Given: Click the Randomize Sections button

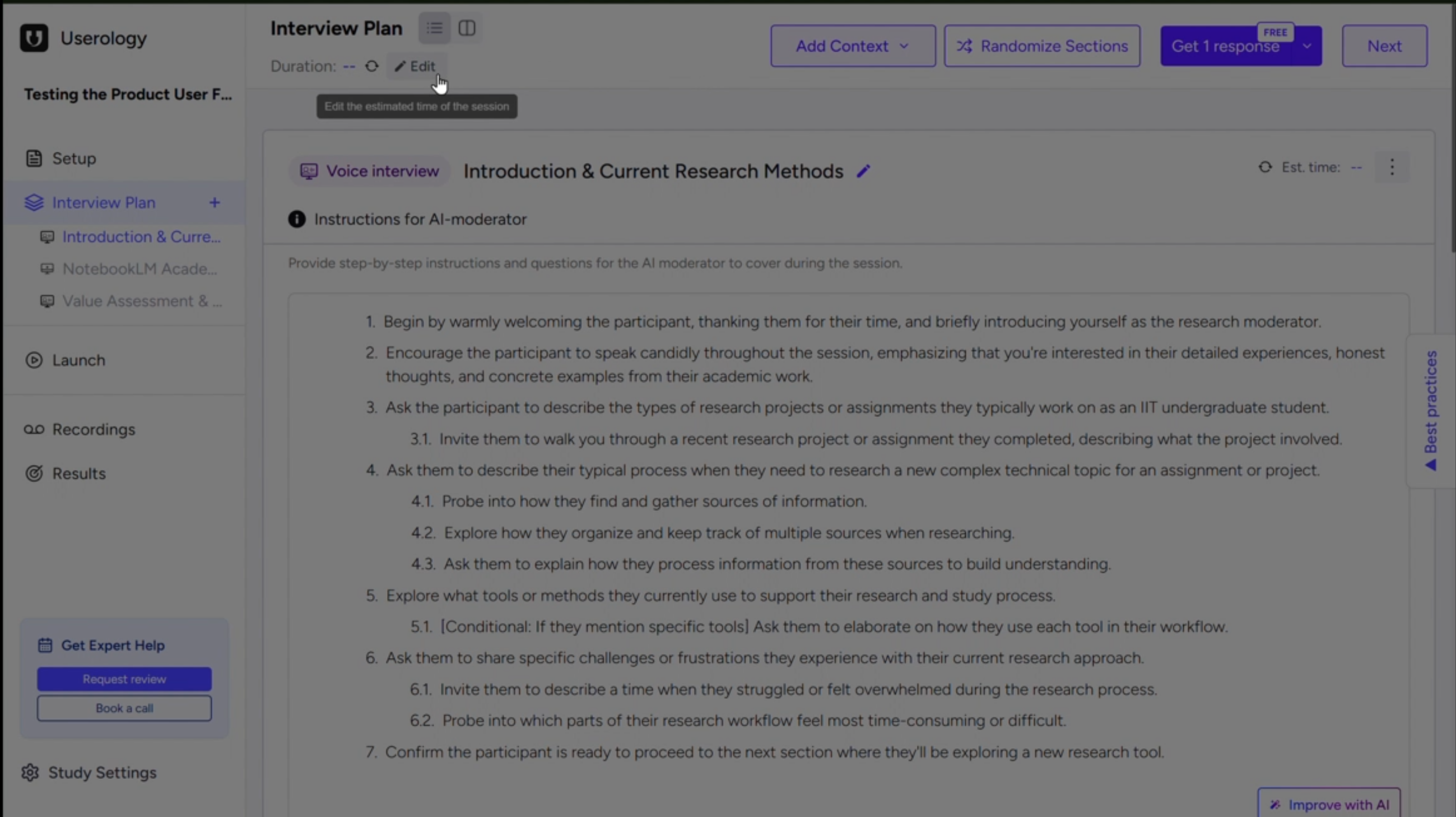Looking at the screenshot, I should point(1042,46).
